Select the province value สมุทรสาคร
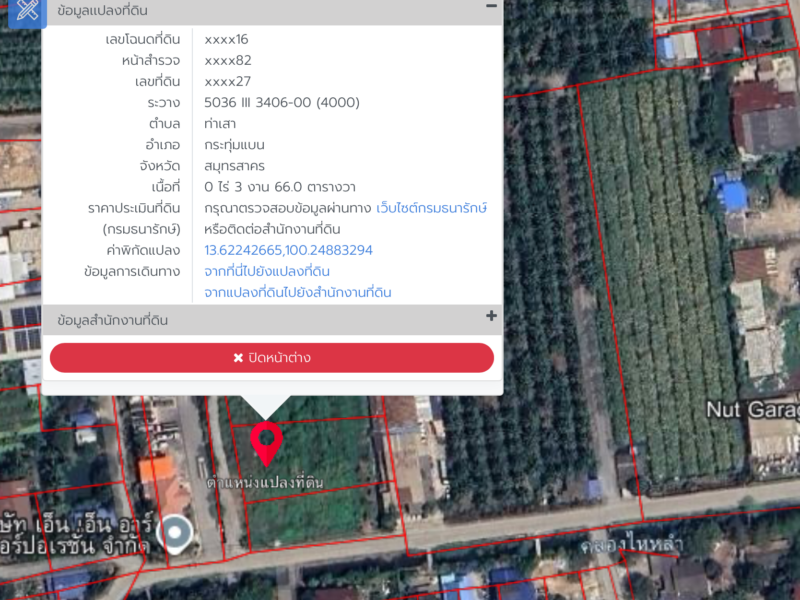Image resolution: width=800 pixels, height=600 pixels. tap(234, 166)
